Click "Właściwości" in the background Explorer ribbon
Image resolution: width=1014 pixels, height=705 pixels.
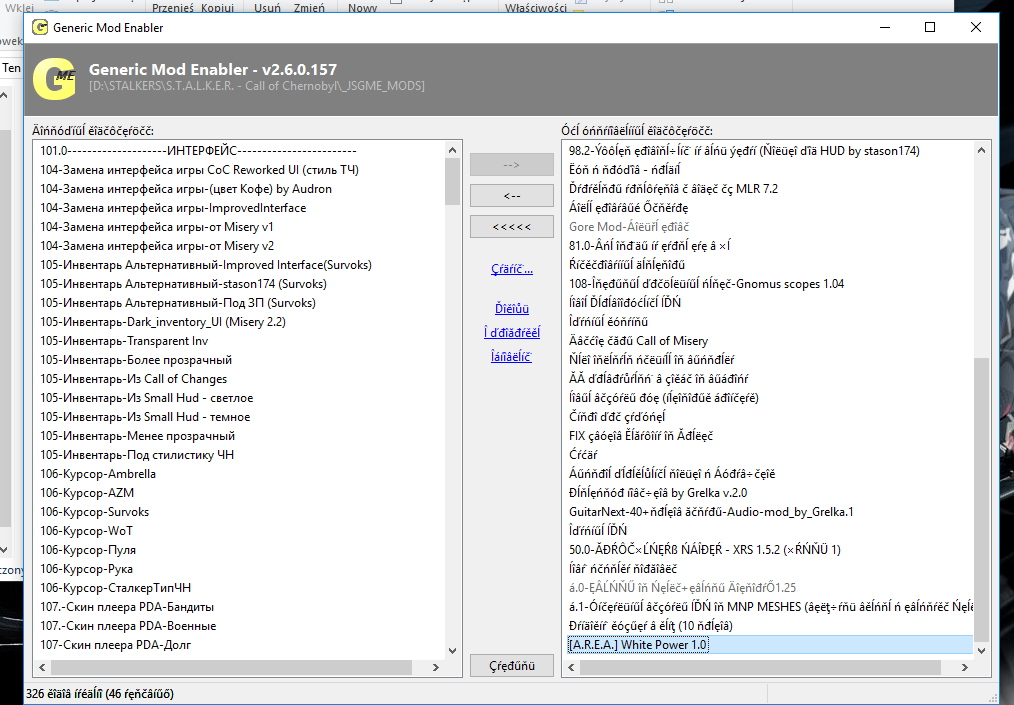tap(535, 8)
